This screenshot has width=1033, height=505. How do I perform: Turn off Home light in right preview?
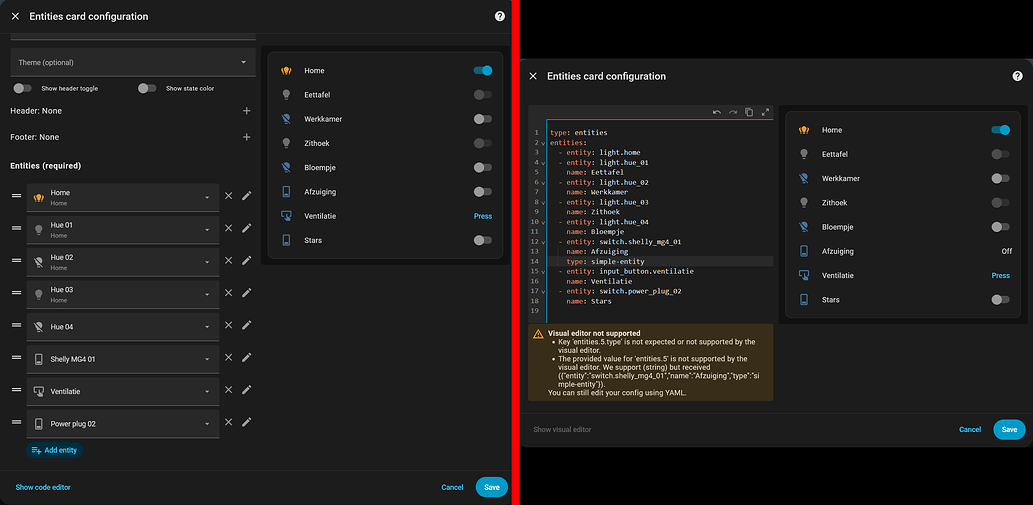tap(1001, 130)
